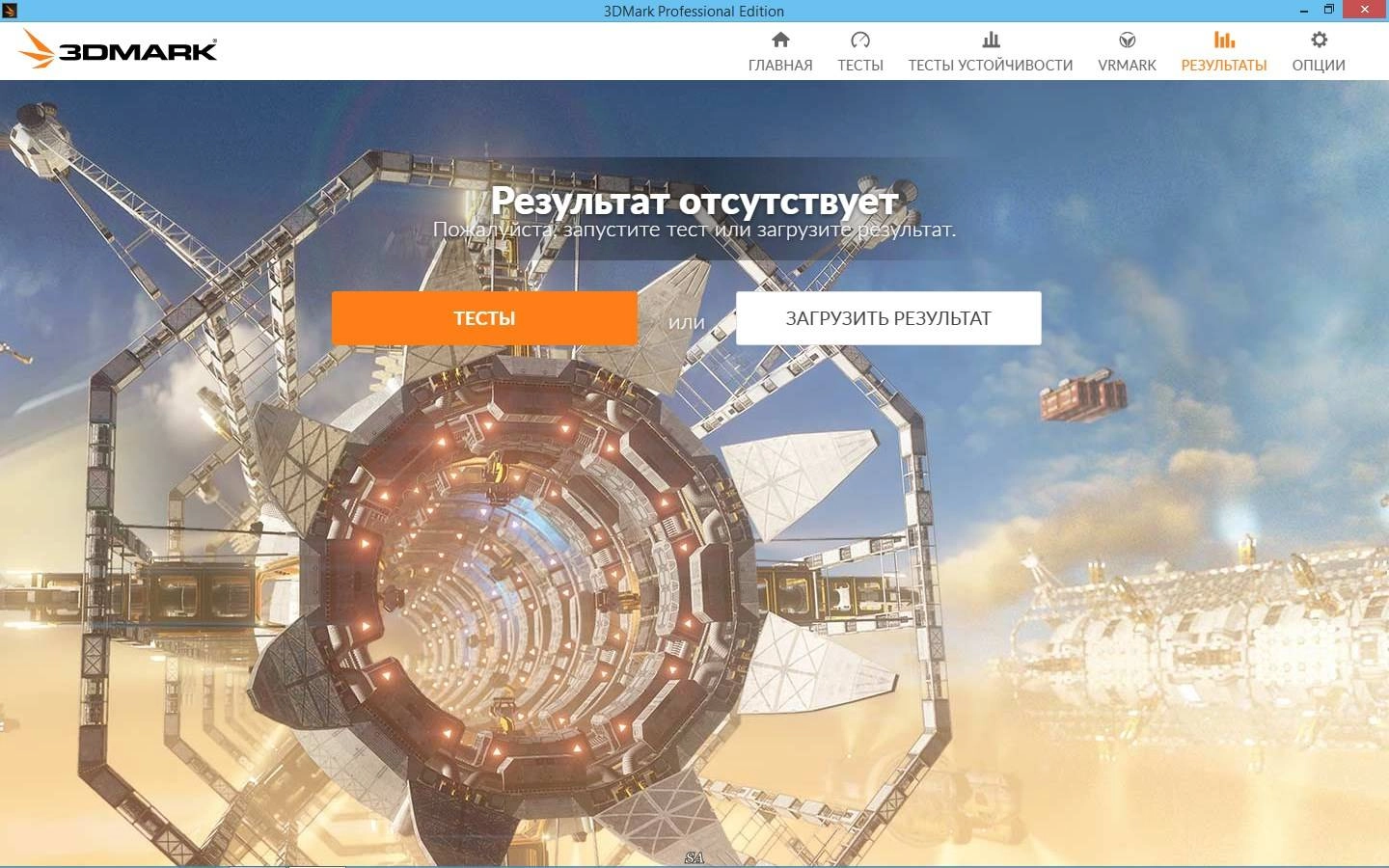This screenshot has height=868, width=1389.
Task: Click the '3DMark Professional Edition' title text
Action: pyautogui.click(x=694, y=11)
